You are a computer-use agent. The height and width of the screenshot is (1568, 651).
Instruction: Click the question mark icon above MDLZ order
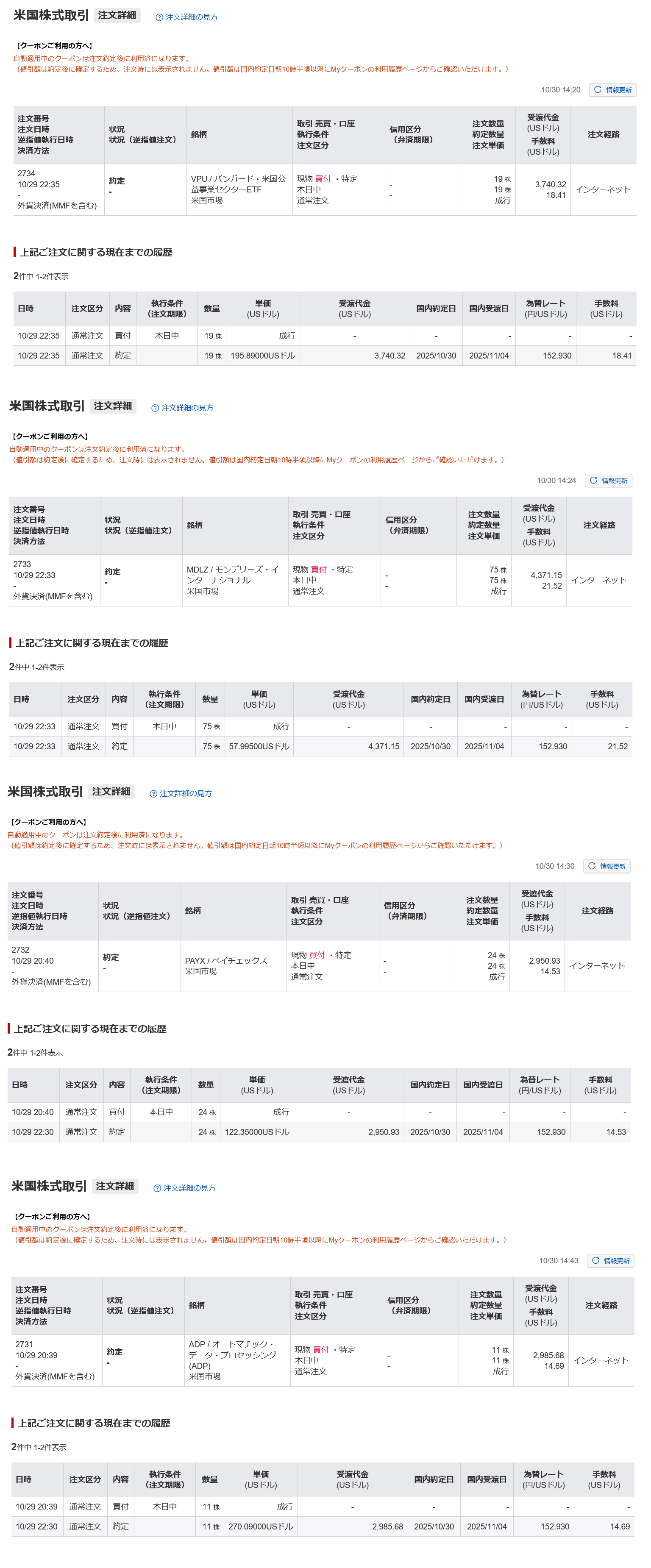point(155,409)
